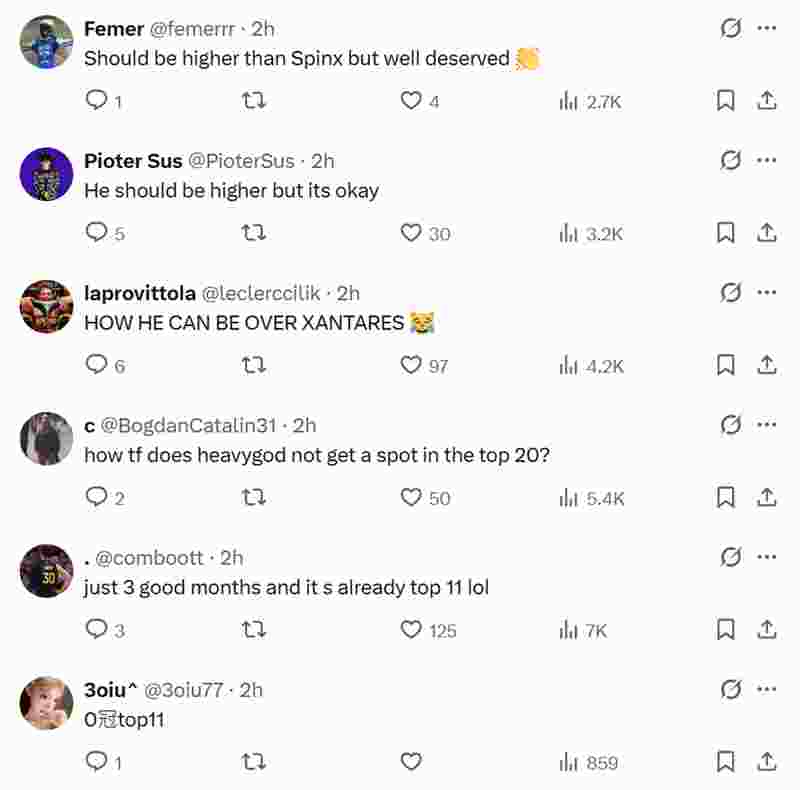
Task: Open 3oiu^'s profile picture
Action: click(x=46, y=703)
